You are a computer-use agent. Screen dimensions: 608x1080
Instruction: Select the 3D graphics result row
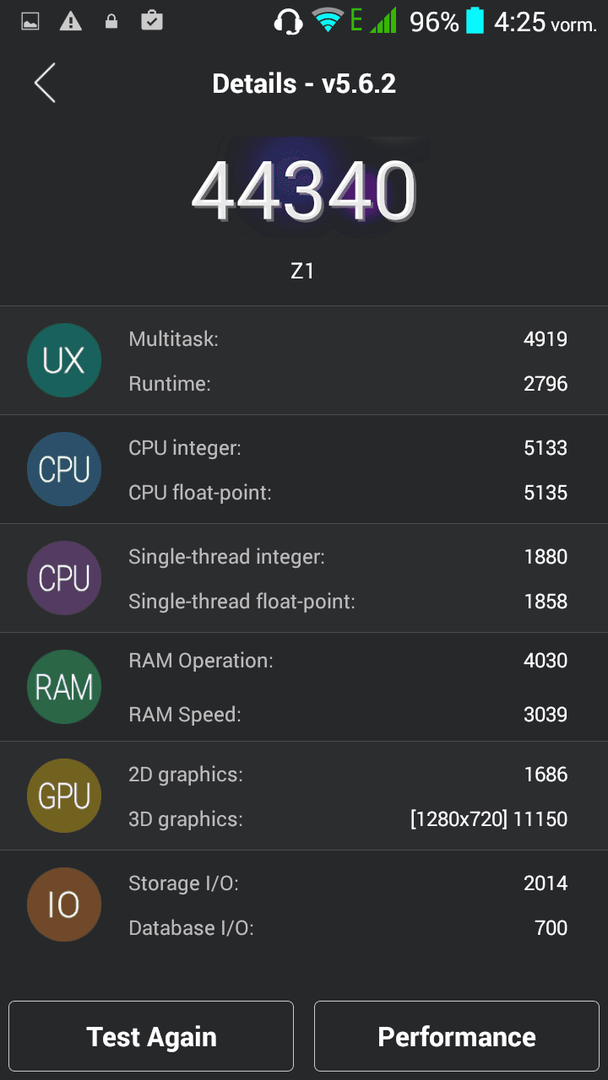(x=348, y=819)
